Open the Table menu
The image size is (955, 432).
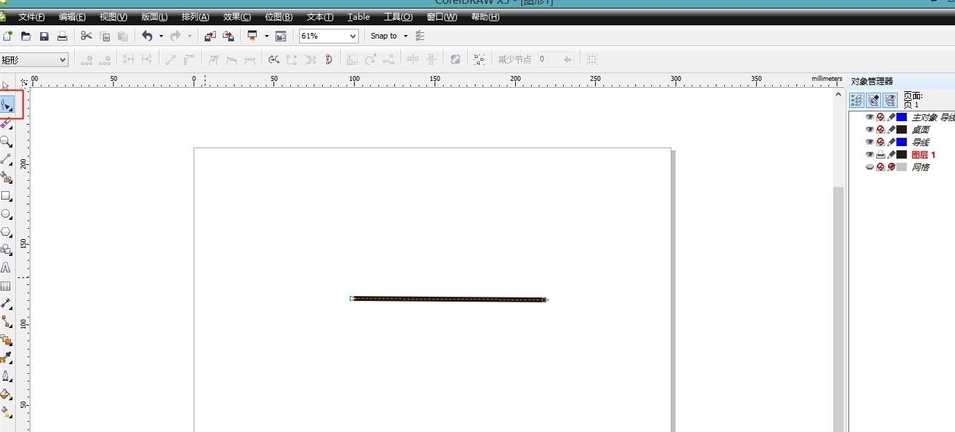(x=359, y=17)
